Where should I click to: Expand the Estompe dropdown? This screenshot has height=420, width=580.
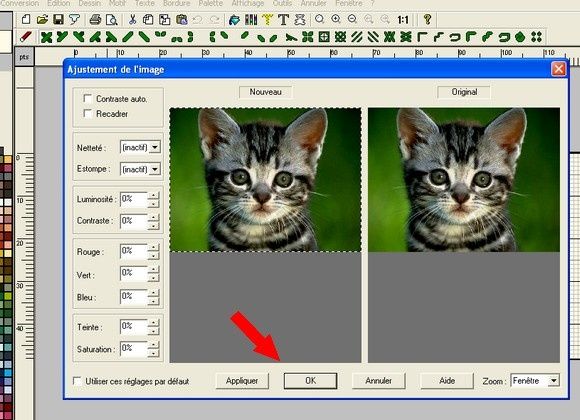tap(155, 169)
